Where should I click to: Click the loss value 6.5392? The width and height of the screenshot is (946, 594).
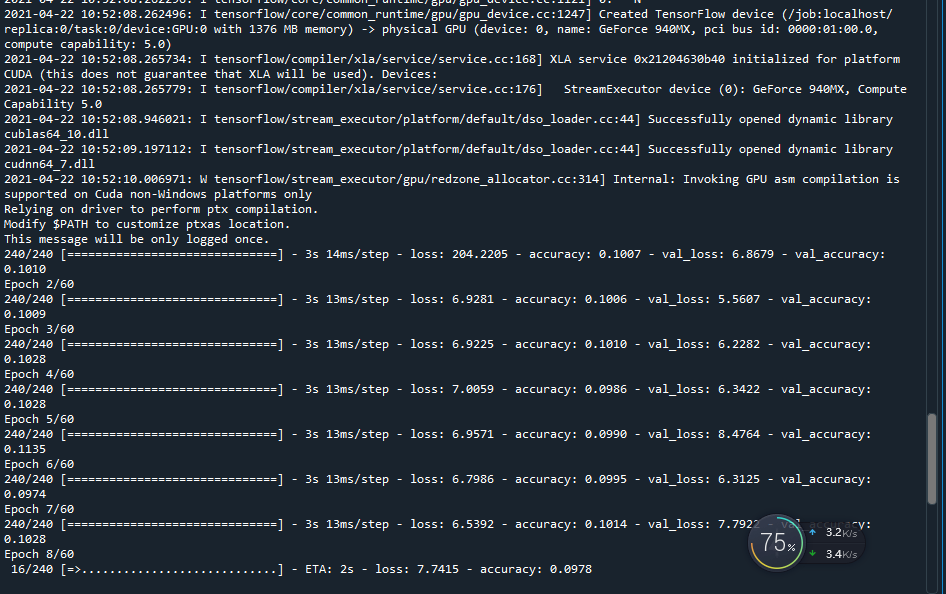pos(473,524)
